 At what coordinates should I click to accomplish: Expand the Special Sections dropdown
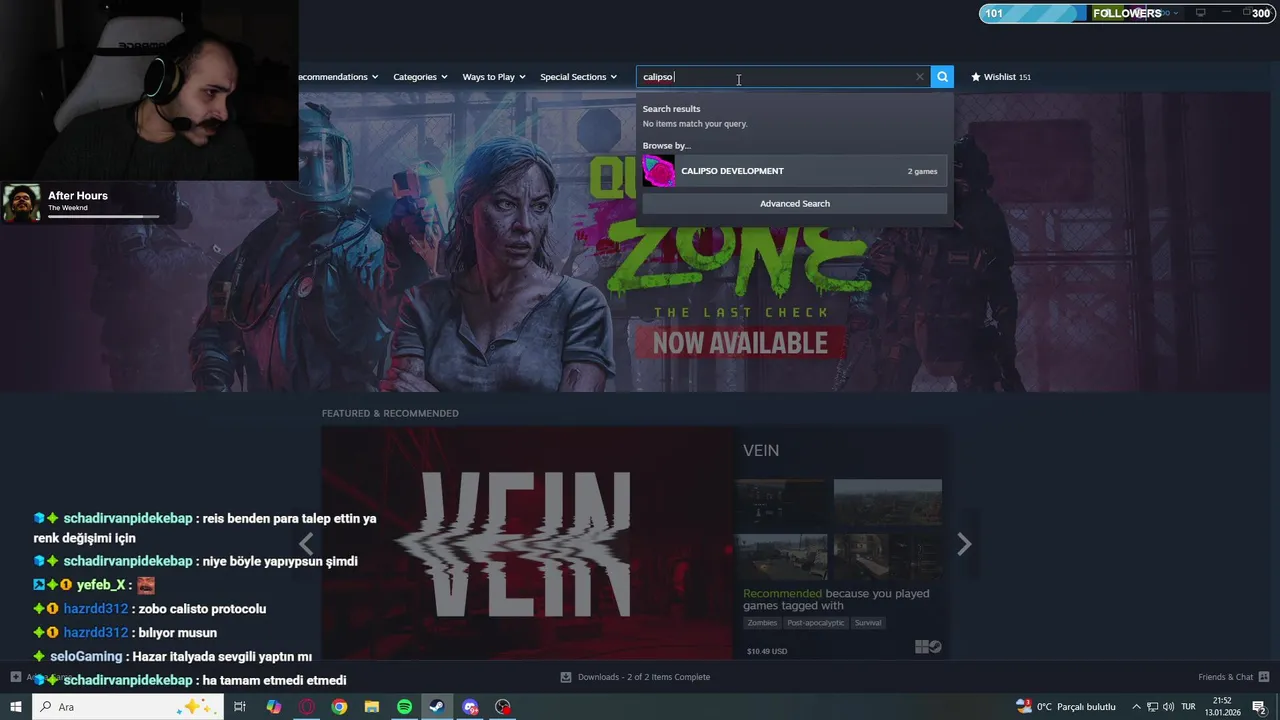coord(578,77)
